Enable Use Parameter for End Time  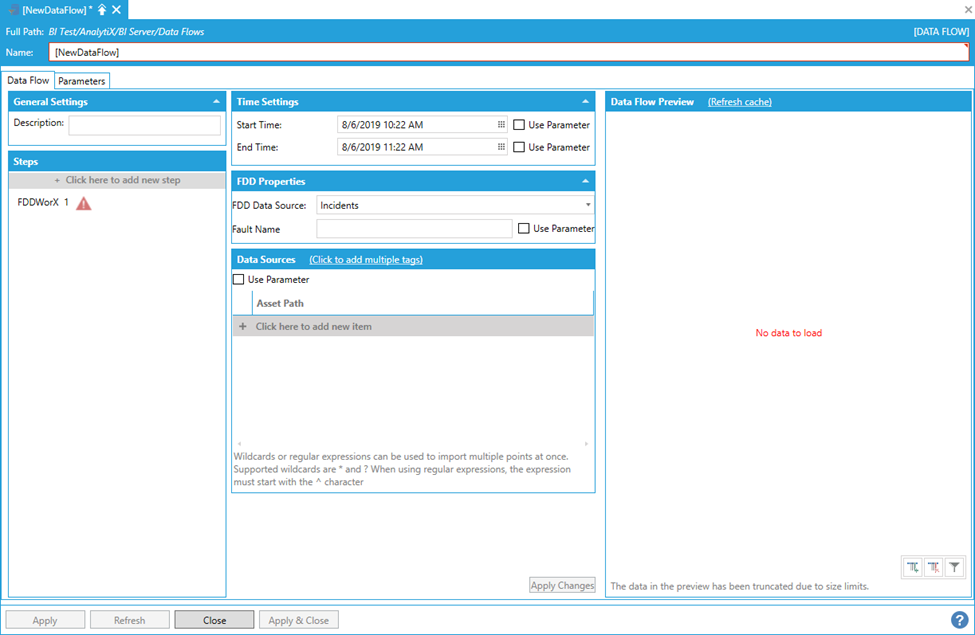pyautogui.click(x=519, y=147)
